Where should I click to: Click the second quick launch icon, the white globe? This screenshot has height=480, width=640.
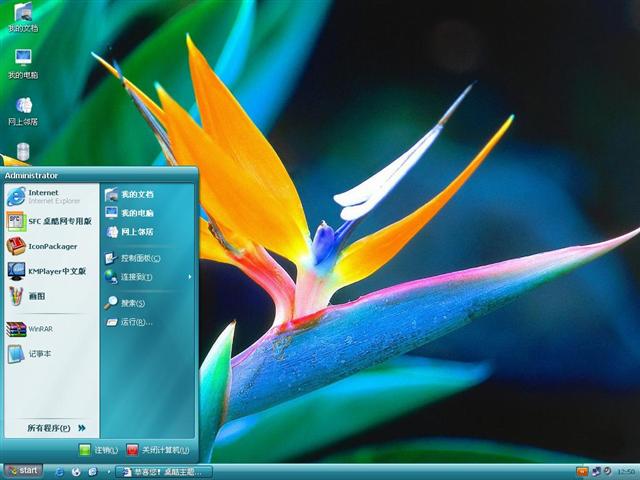[76, 472]
